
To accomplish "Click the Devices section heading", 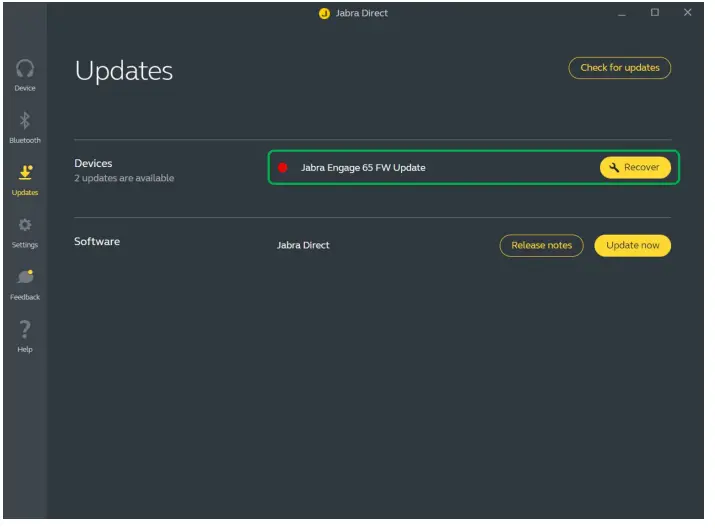I will pyautogui.click(x=93, y=163).
